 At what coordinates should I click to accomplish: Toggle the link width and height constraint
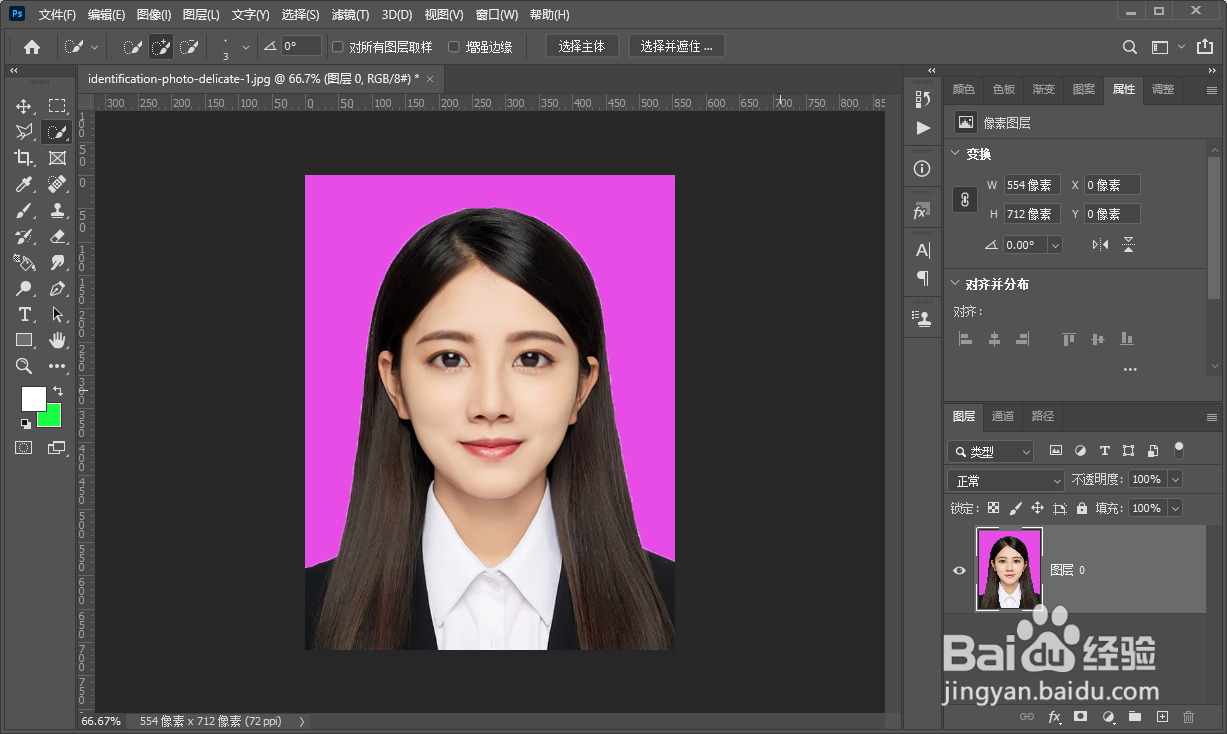965,199
